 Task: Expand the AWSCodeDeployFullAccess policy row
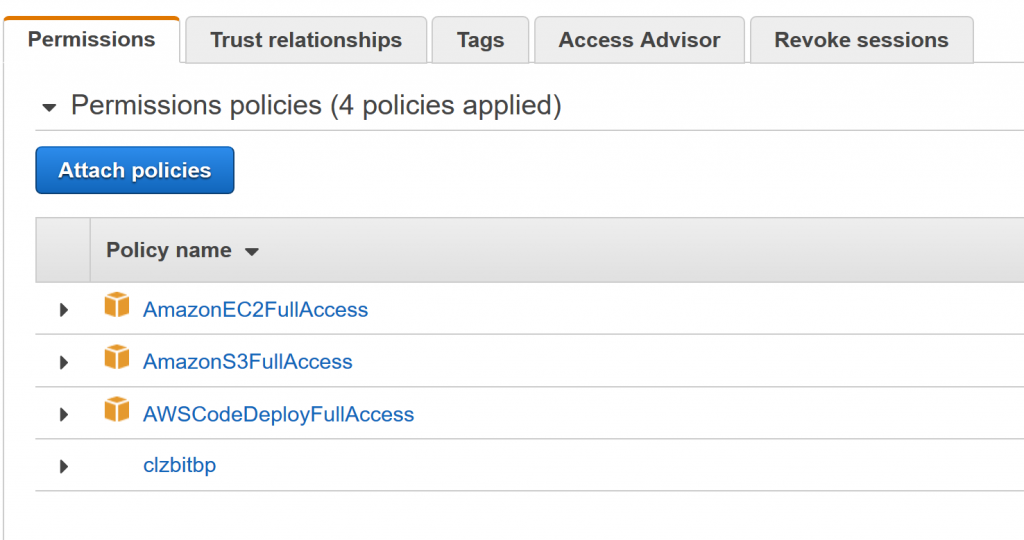point(64,414)
